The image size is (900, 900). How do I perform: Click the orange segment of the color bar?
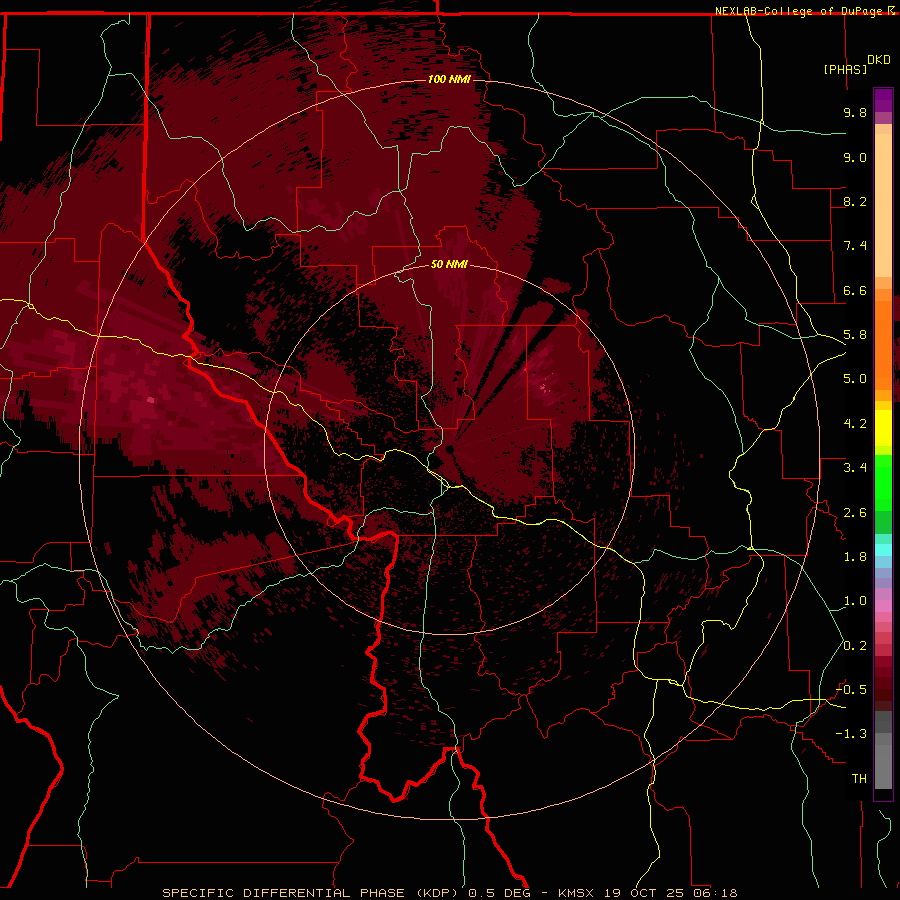pyautogui.click(x=883, y=344)
